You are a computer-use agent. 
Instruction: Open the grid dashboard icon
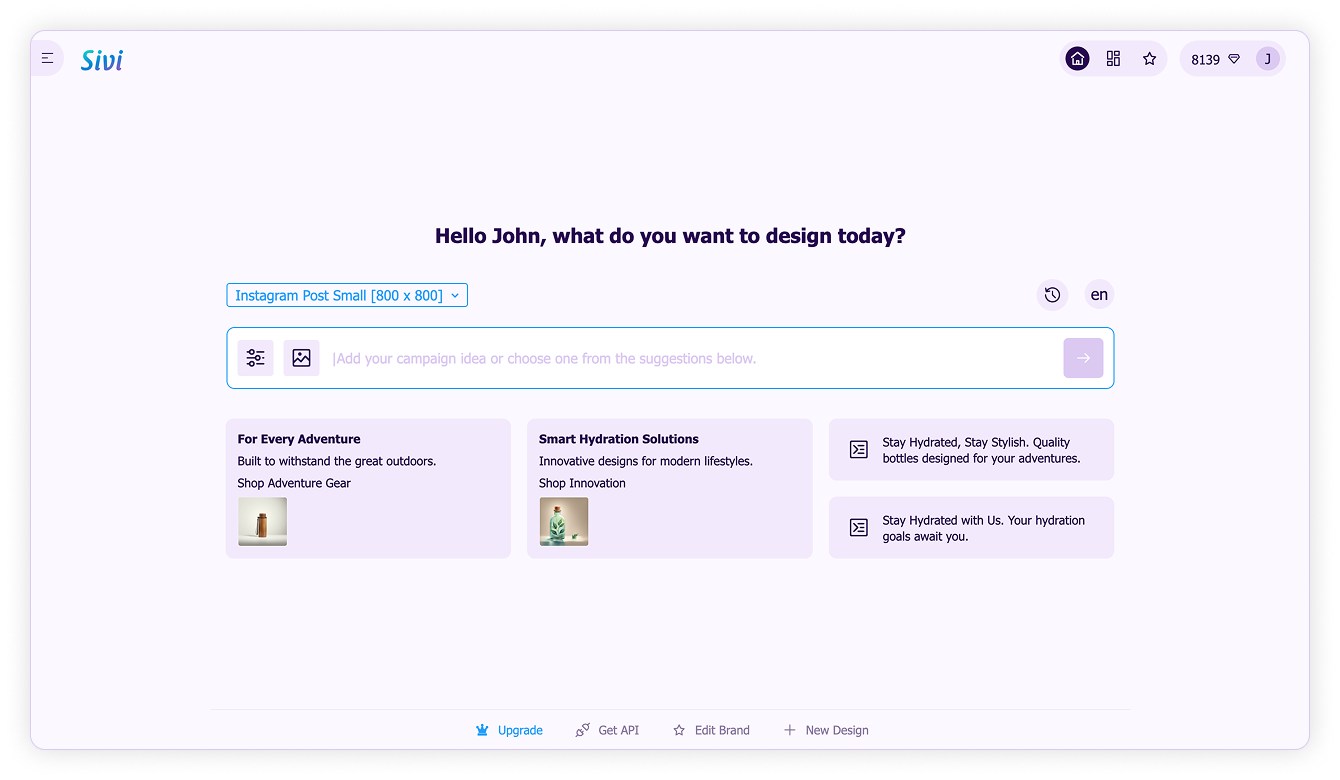[1113, 59]
